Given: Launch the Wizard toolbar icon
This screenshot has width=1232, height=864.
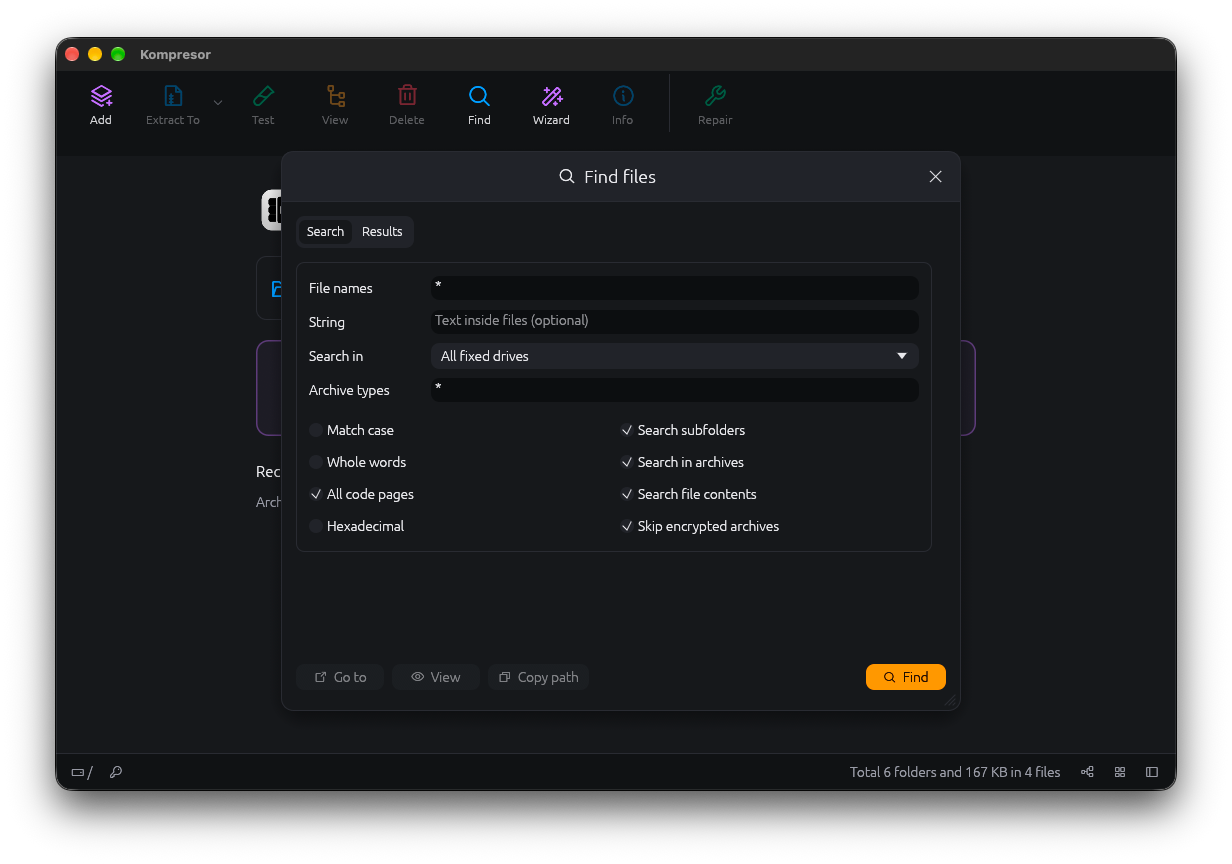Looking at the screenshot, I should tap(551, 96).
